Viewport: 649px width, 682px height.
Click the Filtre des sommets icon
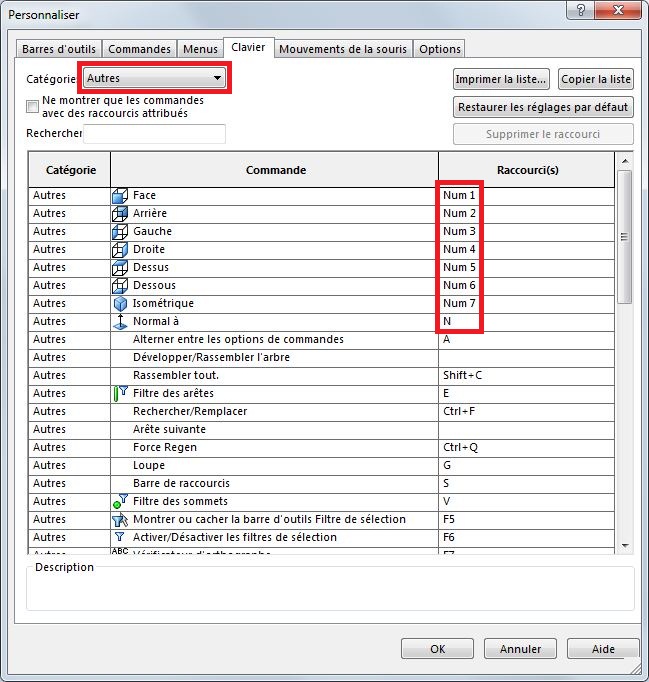coord(120,502)
